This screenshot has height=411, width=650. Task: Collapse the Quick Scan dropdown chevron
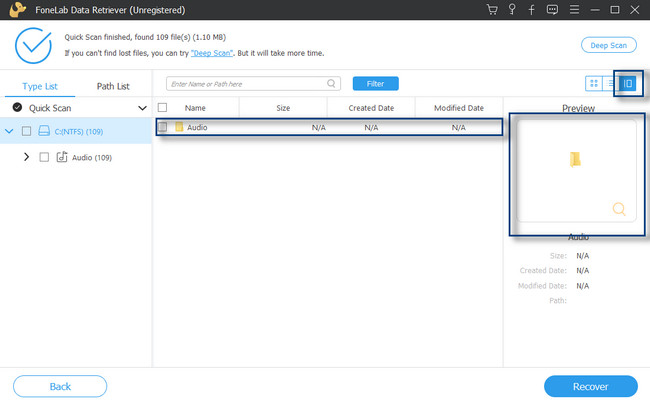click(x=142, y=108)
